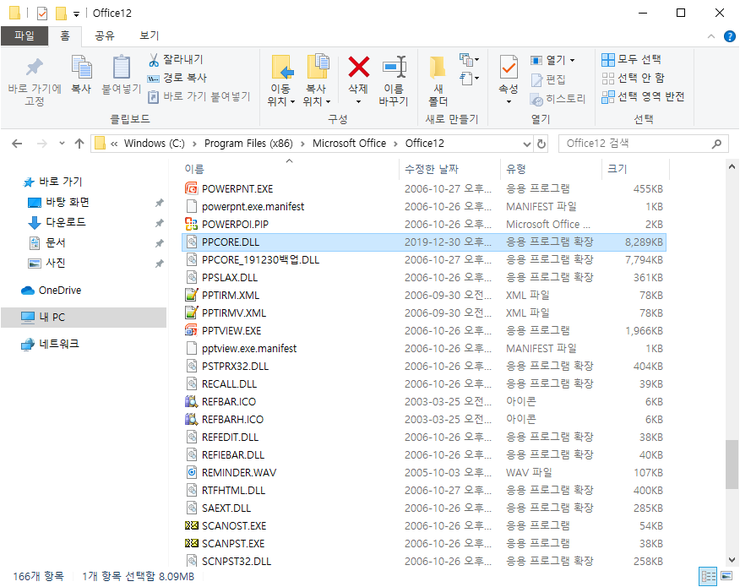Switch to the View (보기) ribbon tab
The height and width of the screenshot is (587, 740).
pos(149,36)
